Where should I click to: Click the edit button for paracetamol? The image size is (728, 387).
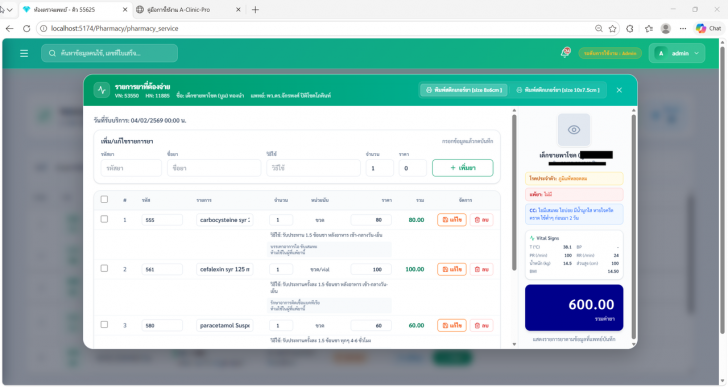(452, 325)
